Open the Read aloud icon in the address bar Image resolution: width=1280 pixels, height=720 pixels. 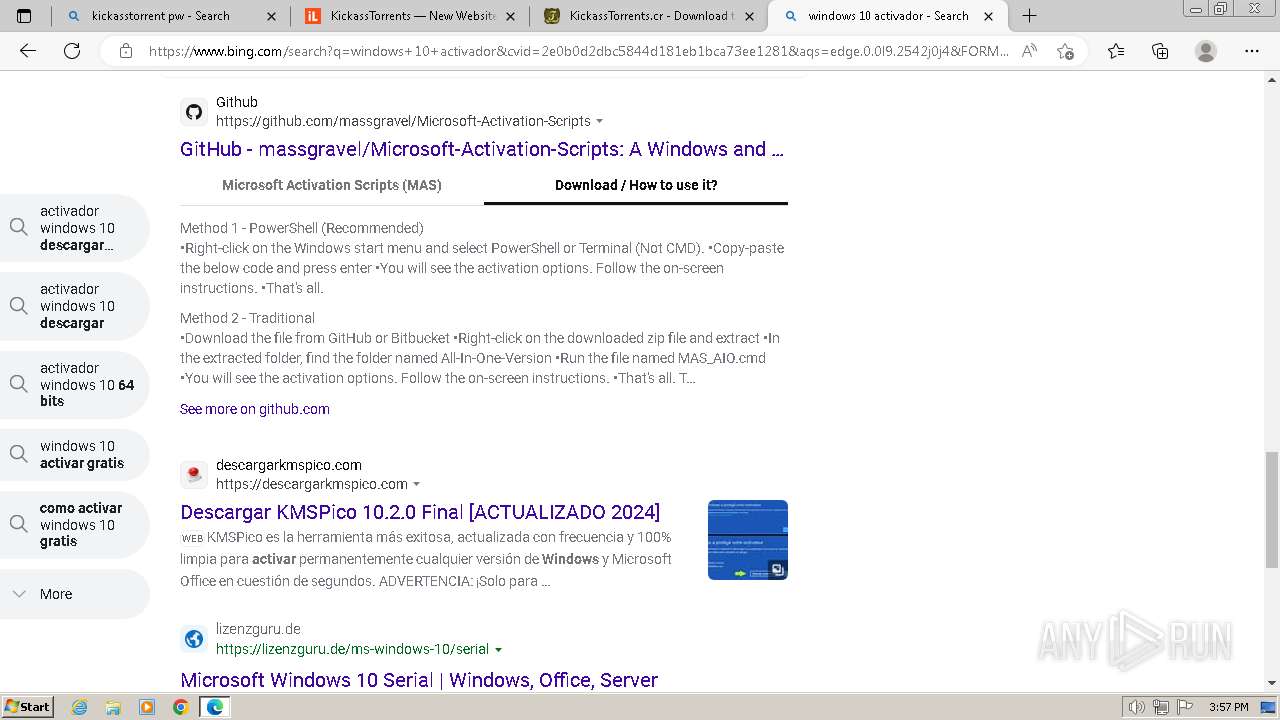click(x=1029, y=51)
